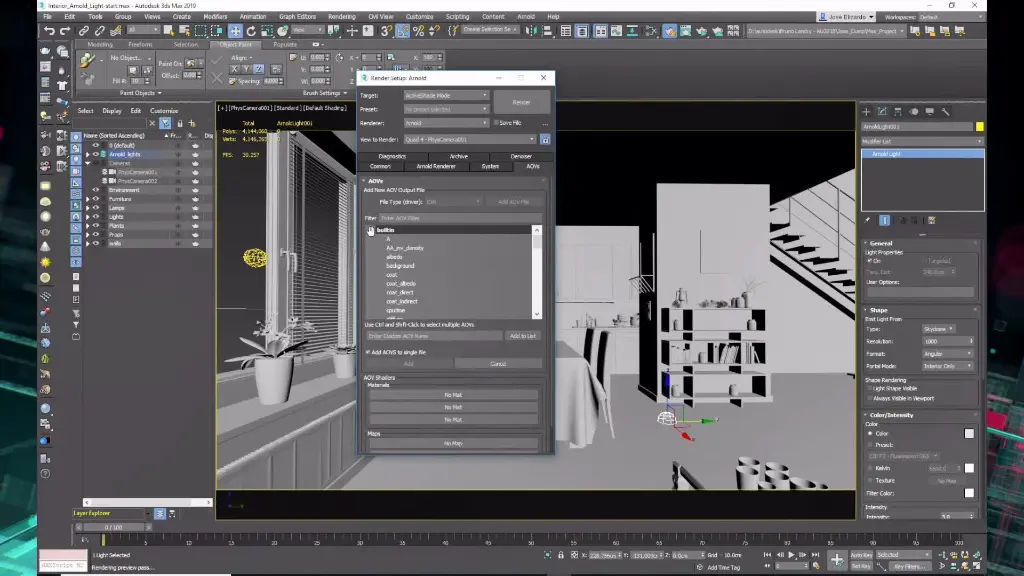
Task: Activate the Select and Move tool
Action: pos(235,31)
